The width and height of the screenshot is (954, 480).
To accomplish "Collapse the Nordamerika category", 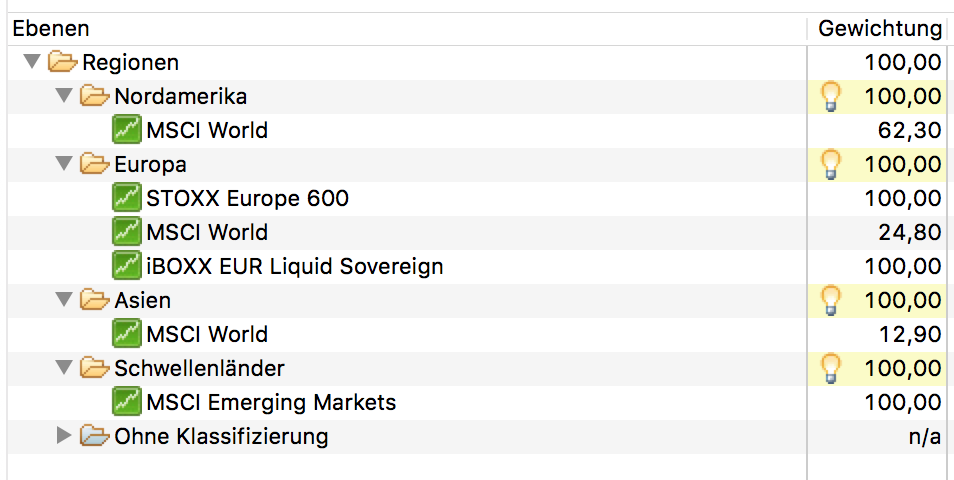I will pyautogui.click(x=64, y=96).
